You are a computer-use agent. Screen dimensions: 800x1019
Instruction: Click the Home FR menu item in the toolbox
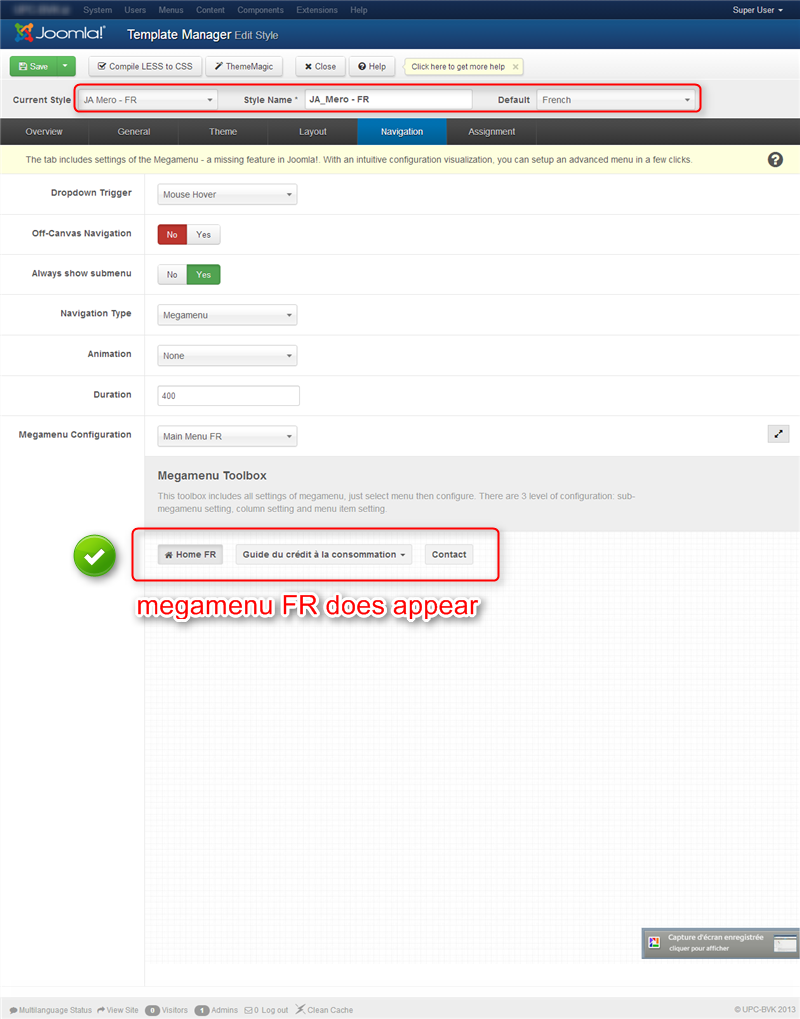189,554
